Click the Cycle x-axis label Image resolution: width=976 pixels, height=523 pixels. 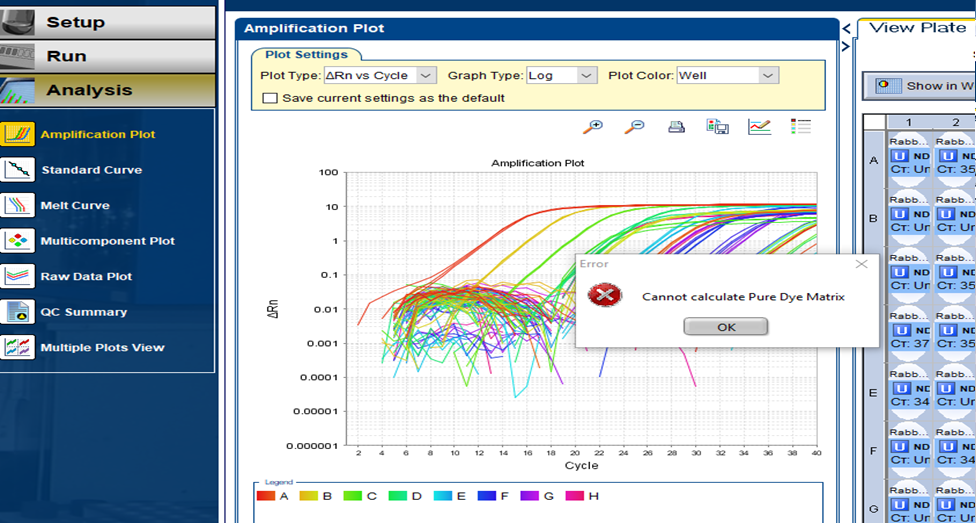(x=581, y=465)
